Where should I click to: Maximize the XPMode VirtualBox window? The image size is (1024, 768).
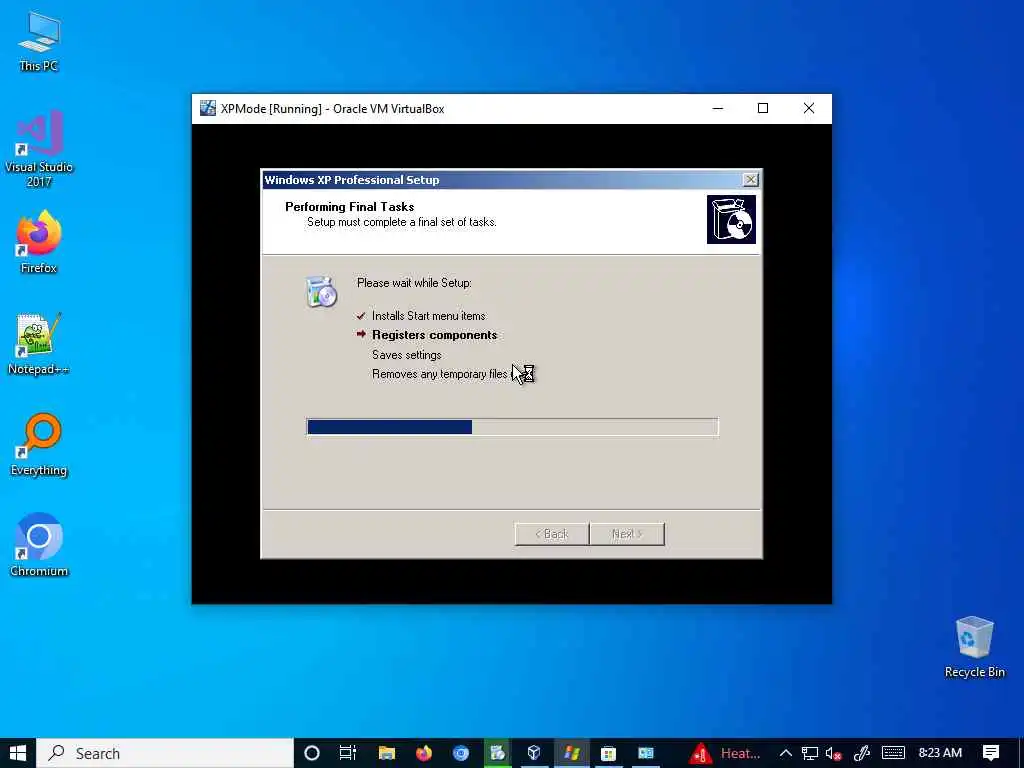(x=763, y=108)
